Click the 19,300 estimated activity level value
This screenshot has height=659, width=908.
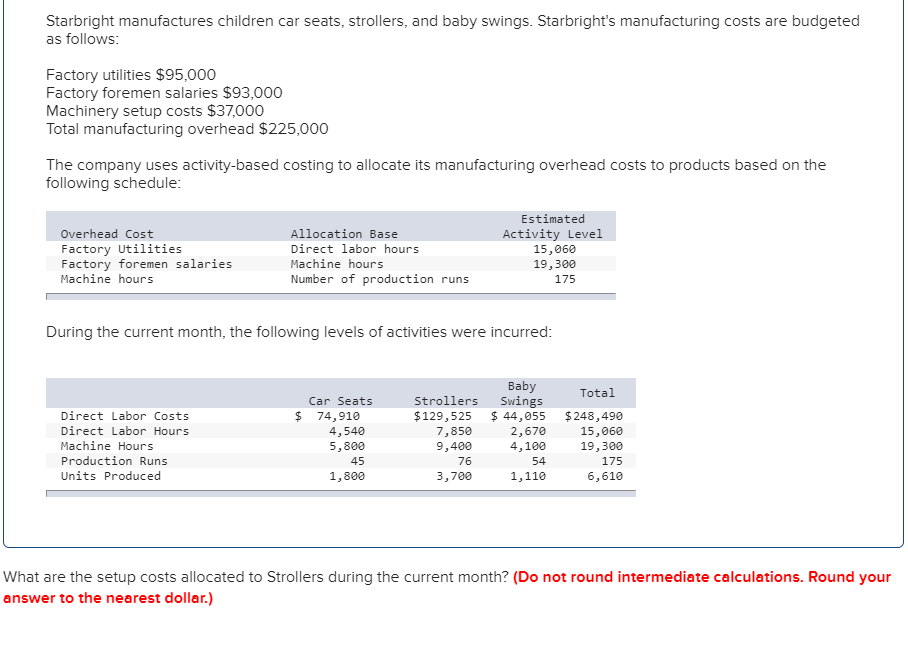(555, 264)
